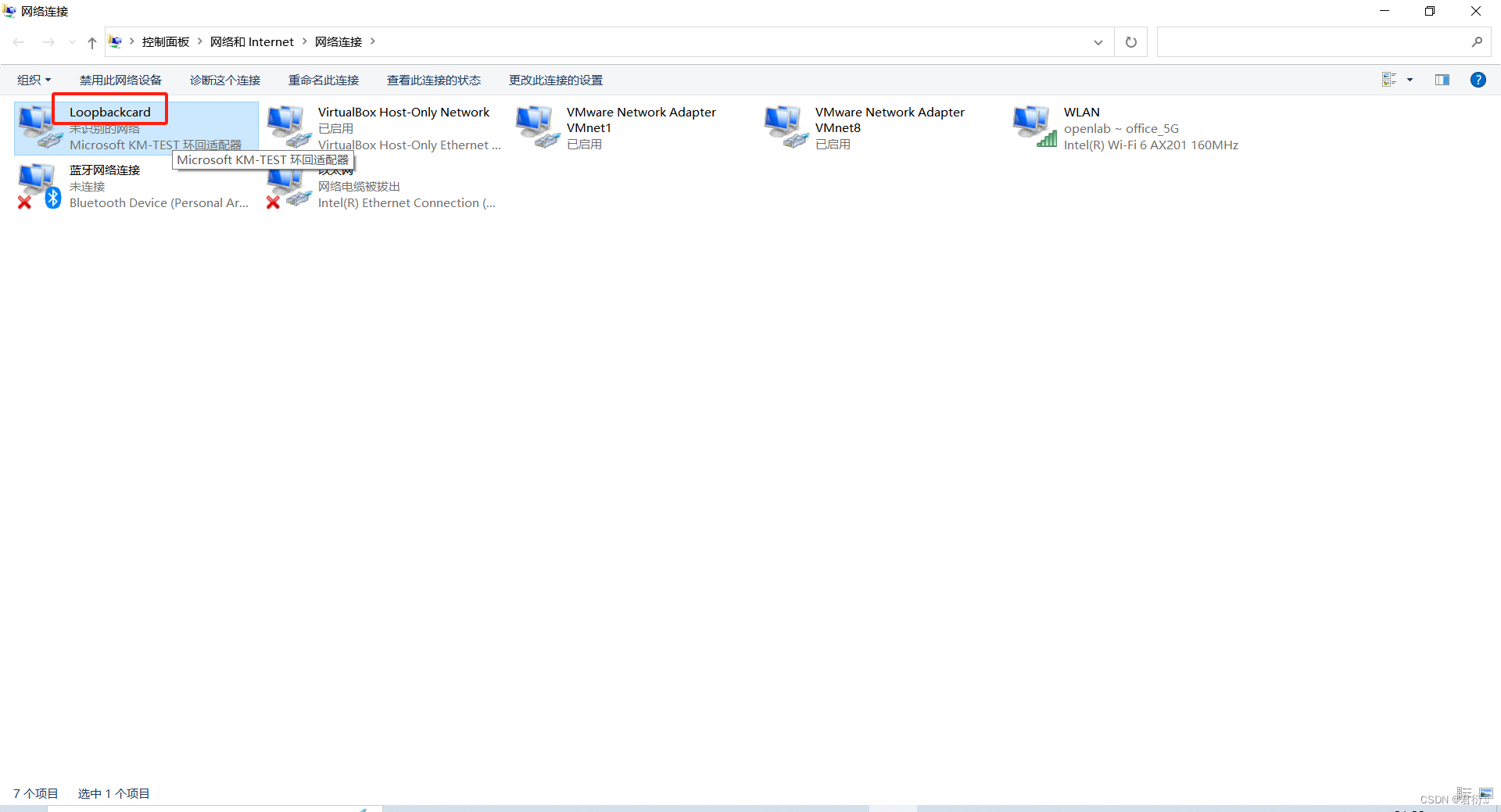Refresh the address bar location

[x=1130, y=42]
